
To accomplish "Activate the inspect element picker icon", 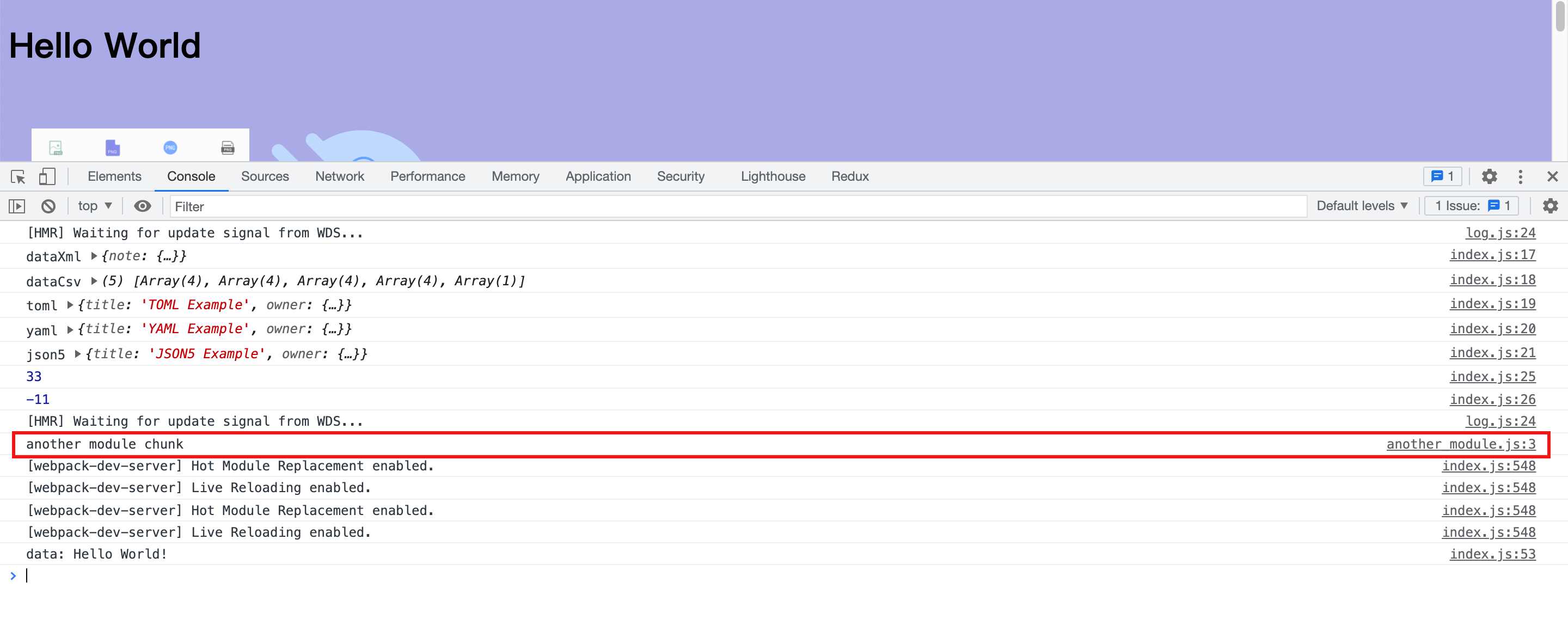I will point(17,176).
